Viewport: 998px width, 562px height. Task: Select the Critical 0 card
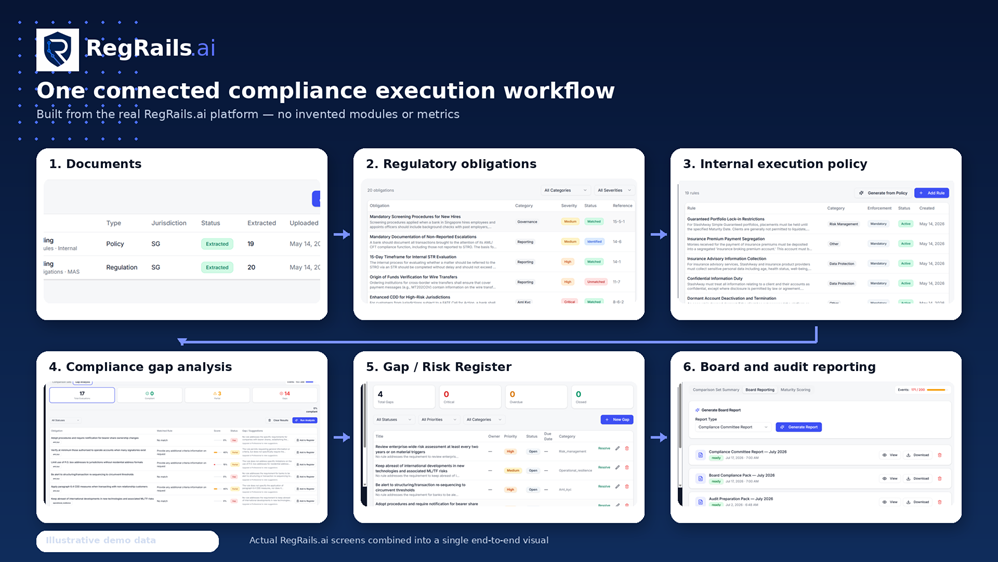pos(470,397)
